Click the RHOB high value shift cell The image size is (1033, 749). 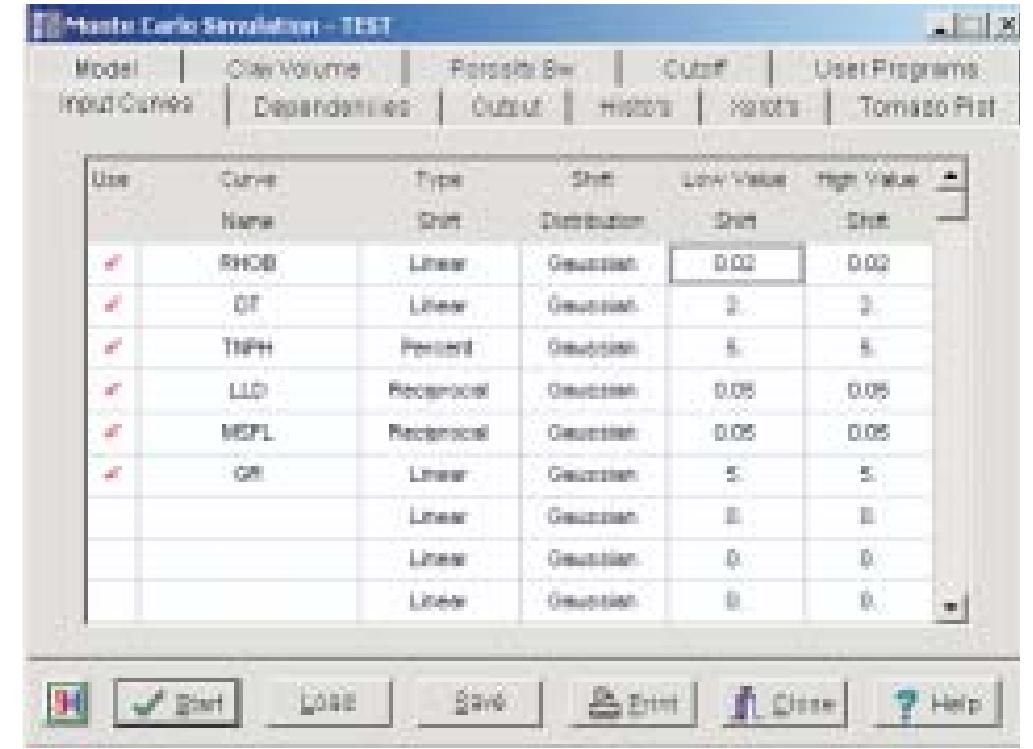click(868, 264)
